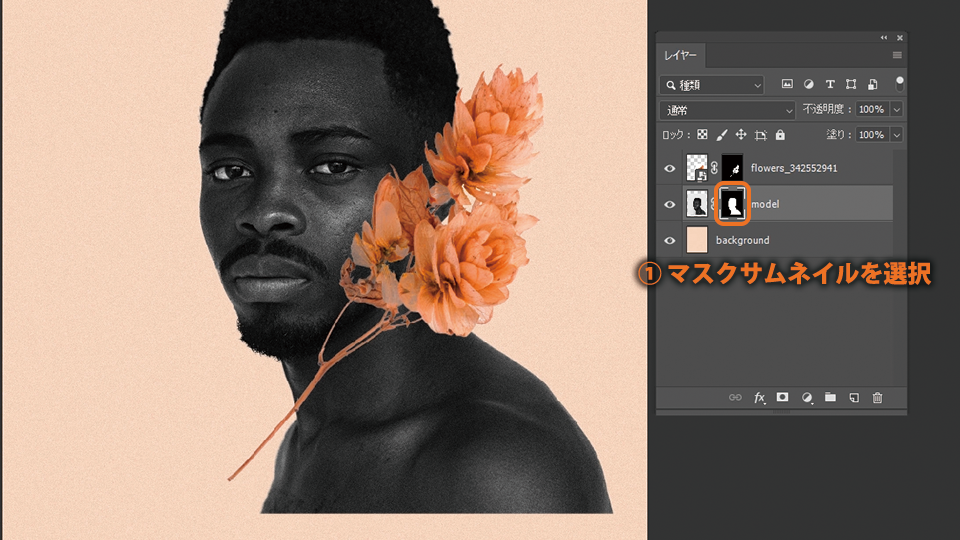Image resolution: width=960 pixels, height=540 pixels.
Task: Lock image pixels brush icon
Action: click(x=722, y=135)
